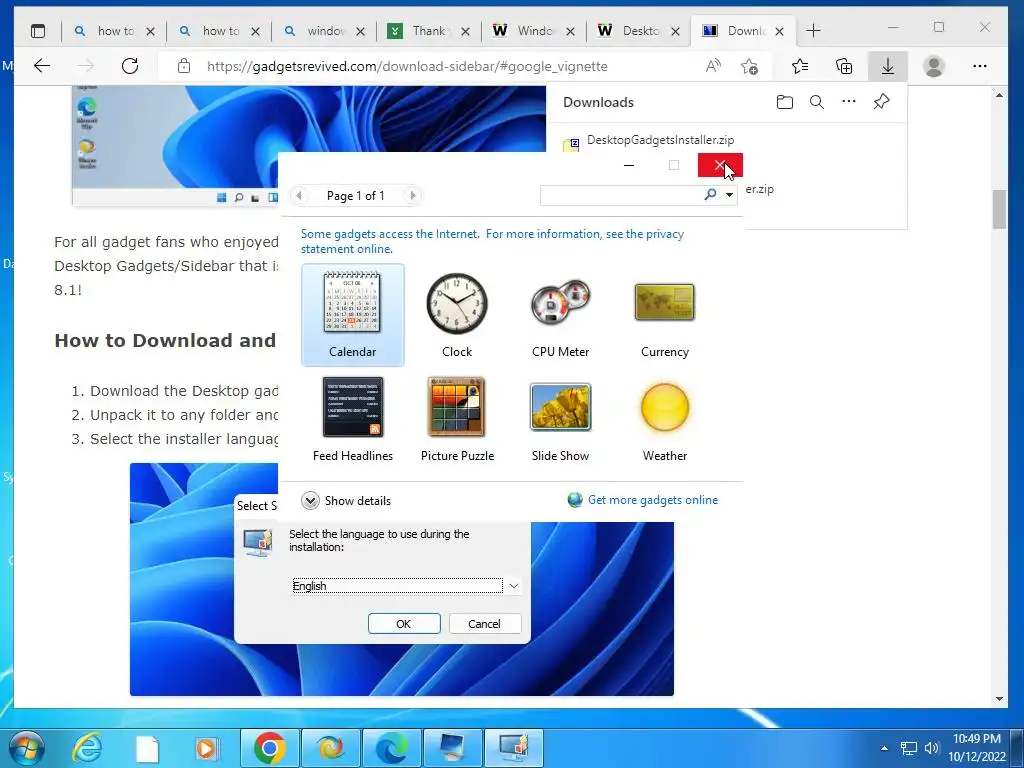Open the Edge profile icon
The image size is (1024, 768).
[934, 65]
